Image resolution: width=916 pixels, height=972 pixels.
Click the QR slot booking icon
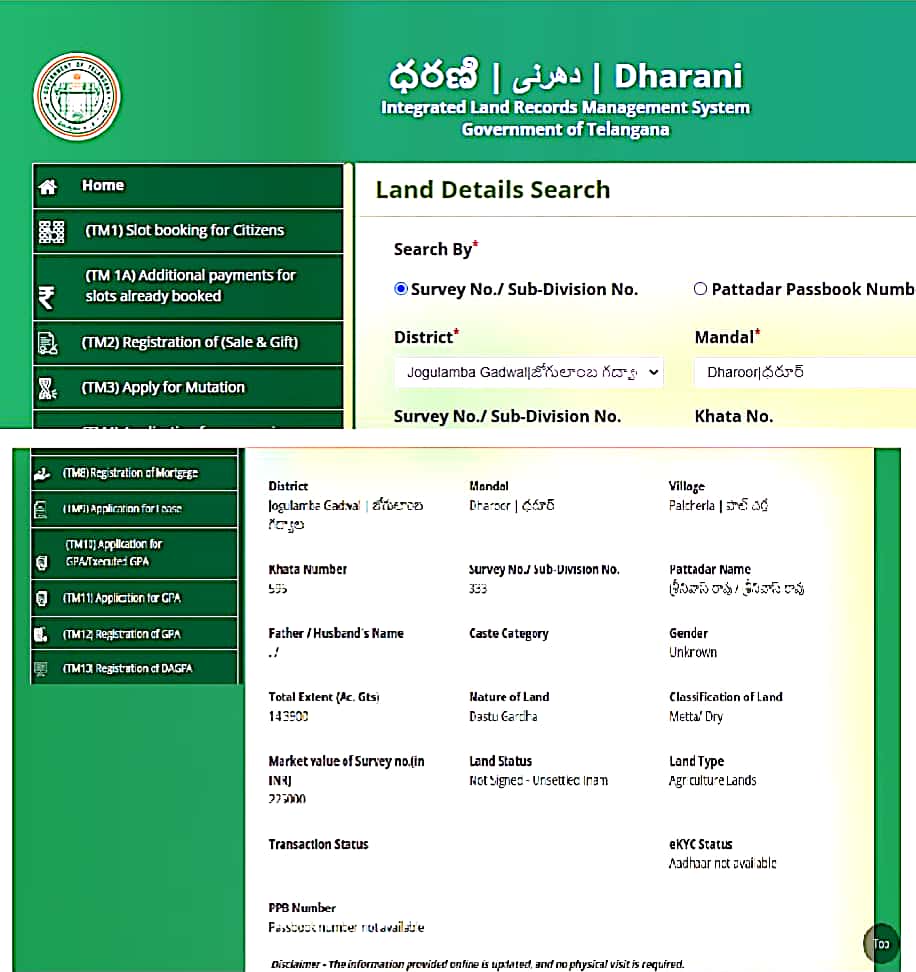tap(51, 231)
